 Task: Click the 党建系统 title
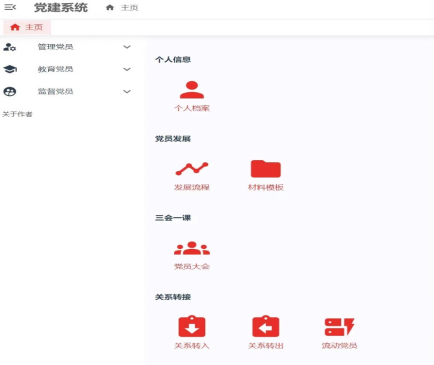(x=61, y=7)
